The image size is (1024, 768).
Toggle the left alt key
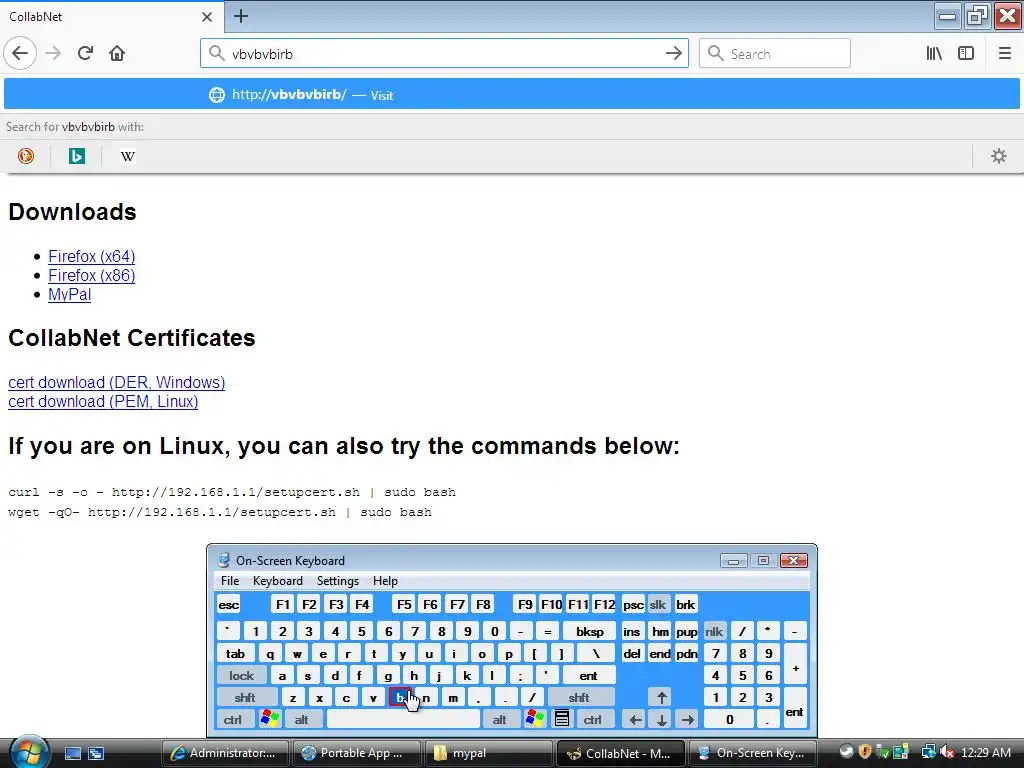click(x=301, y=720)
